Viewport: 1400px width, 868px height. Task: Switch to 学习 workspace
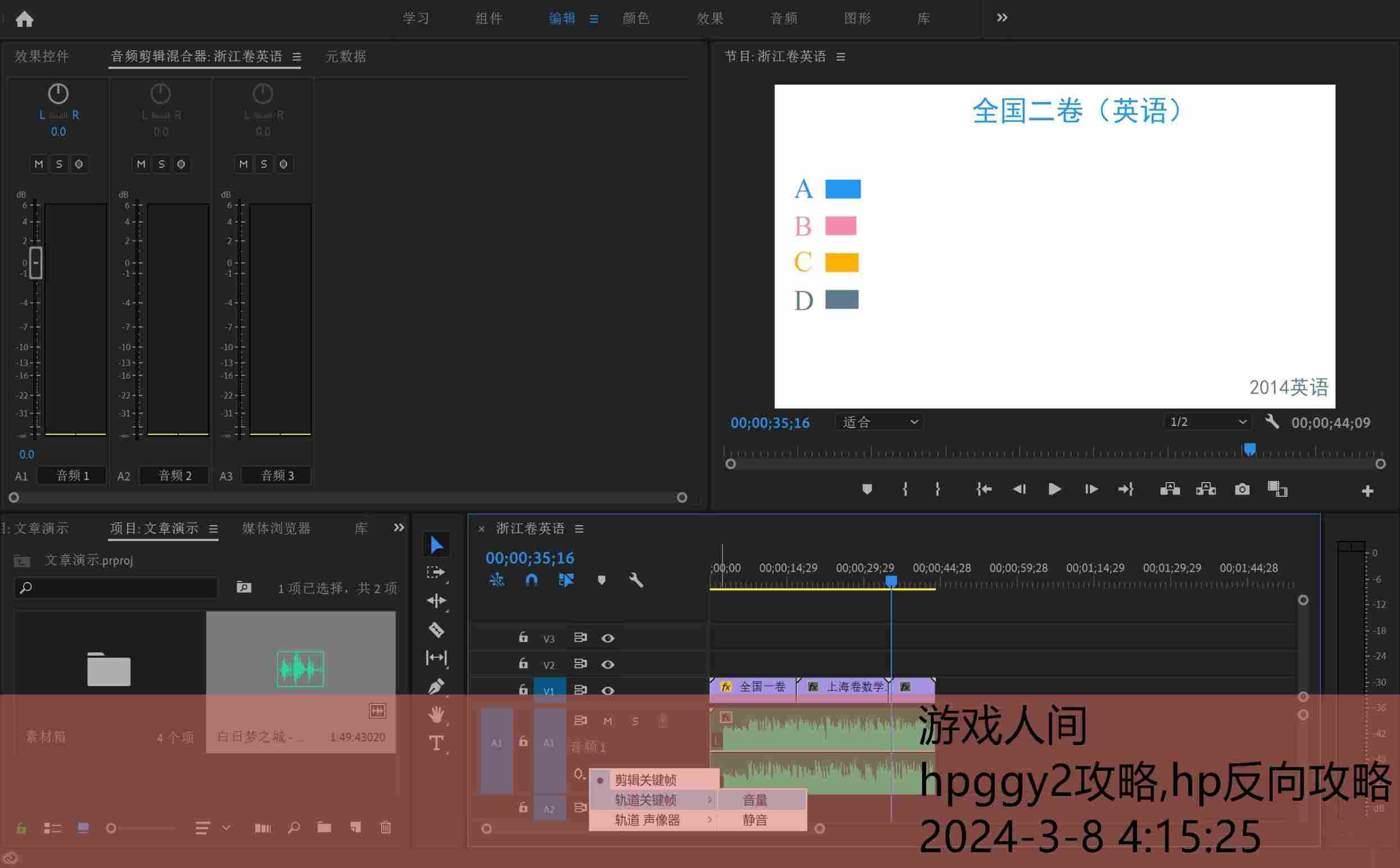416,19
